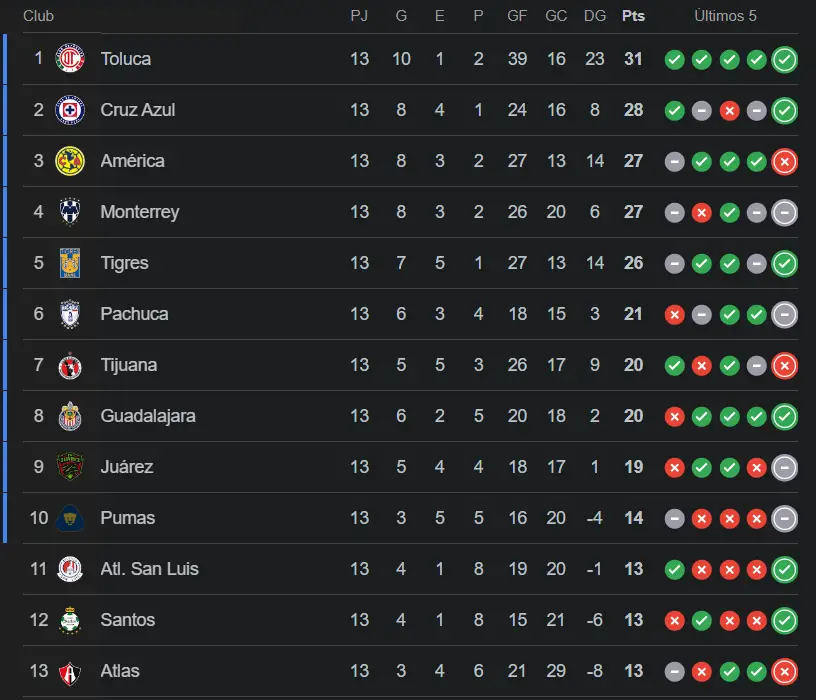The height and width of the screenshot is (700, 816).
Task: Open the Juárez team link
Action: click(x=126, y=467)
